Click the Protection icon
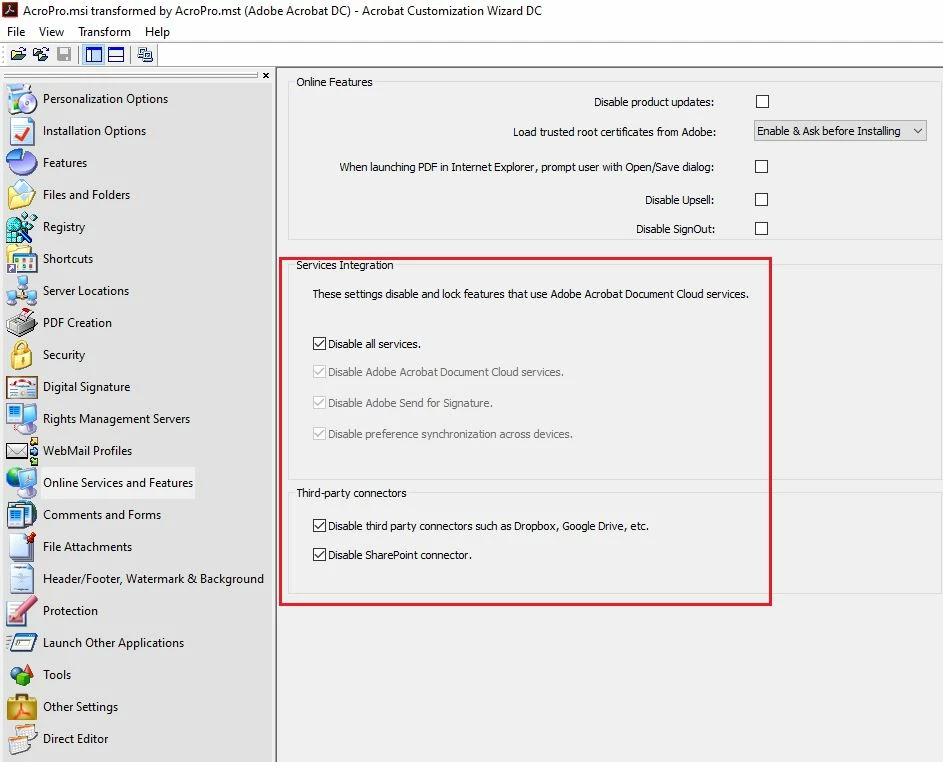 pyautogui.click(x=22, y=610)
